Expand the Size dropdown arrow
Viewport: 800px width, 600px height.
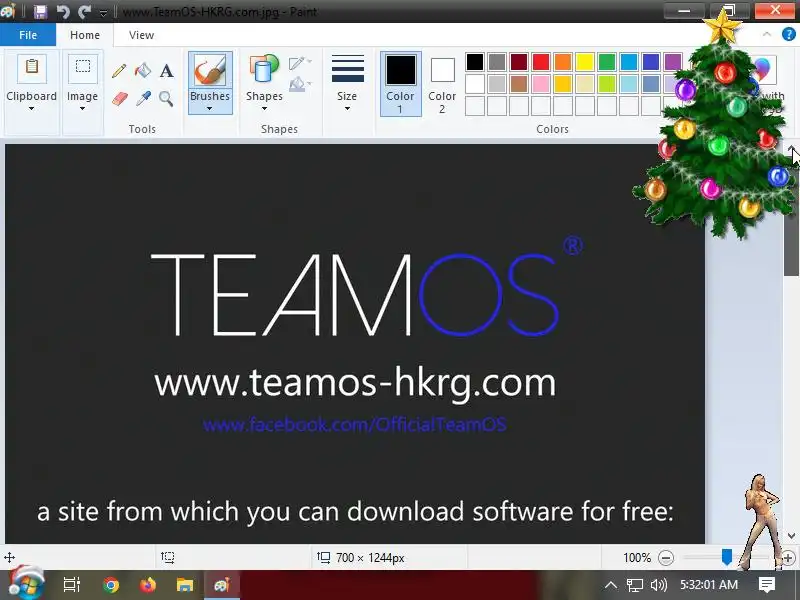pos(347,108)
